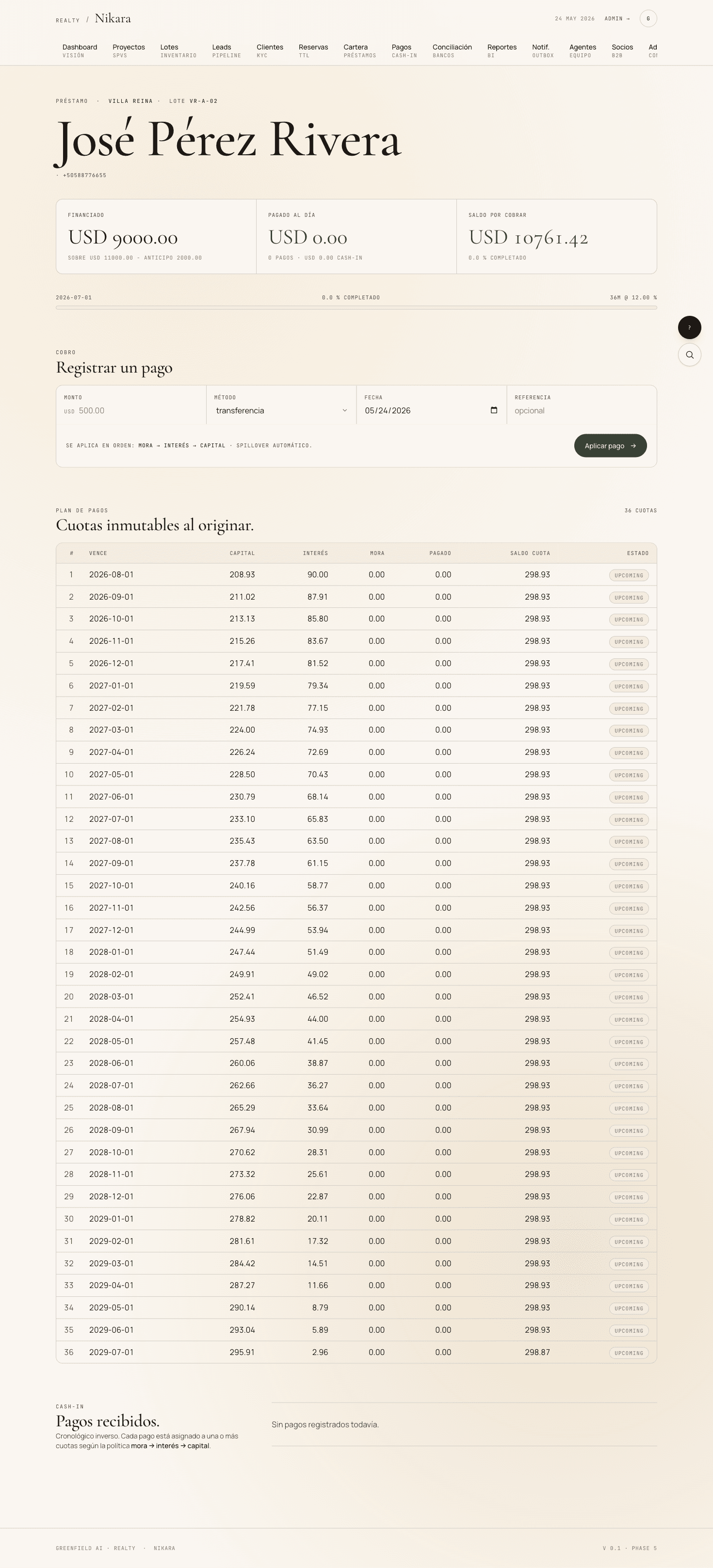Open the ADMIN account menu
Screen dimensions: 713x1568
[617, 19]
